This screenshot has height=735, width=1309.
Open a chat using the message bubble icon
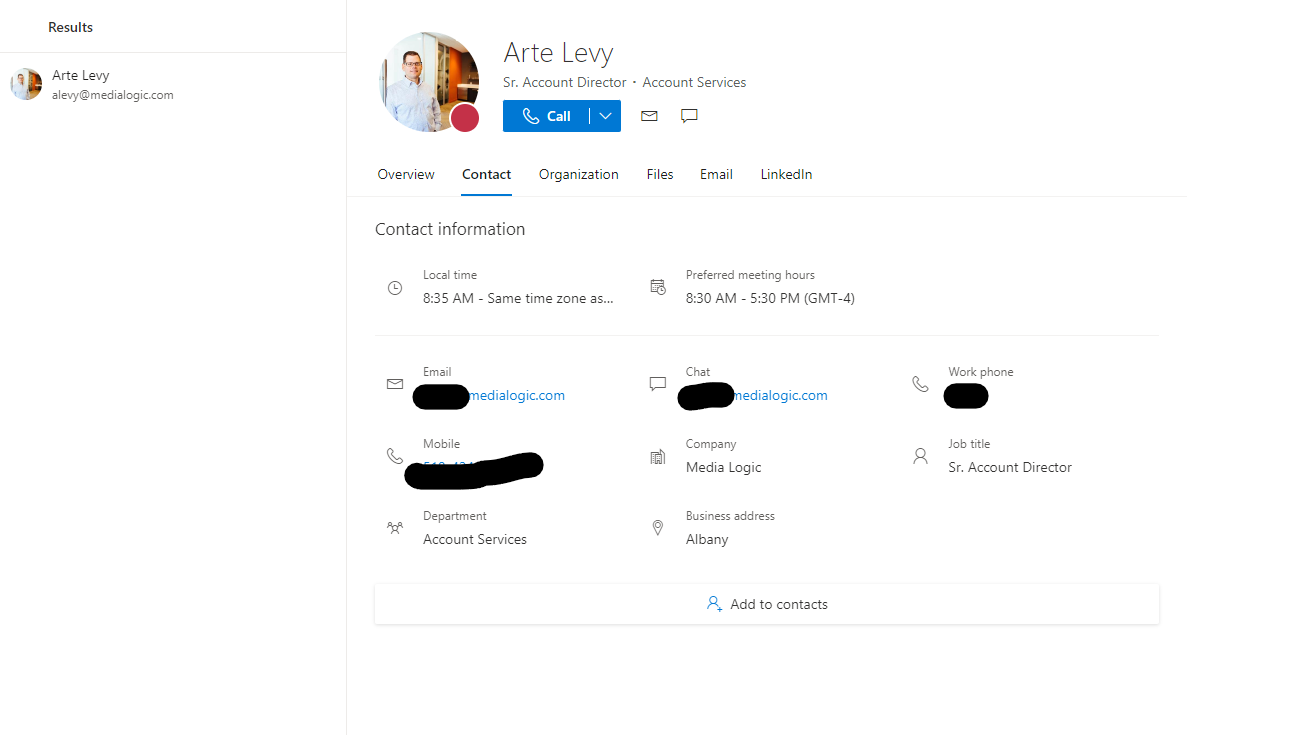689,116
